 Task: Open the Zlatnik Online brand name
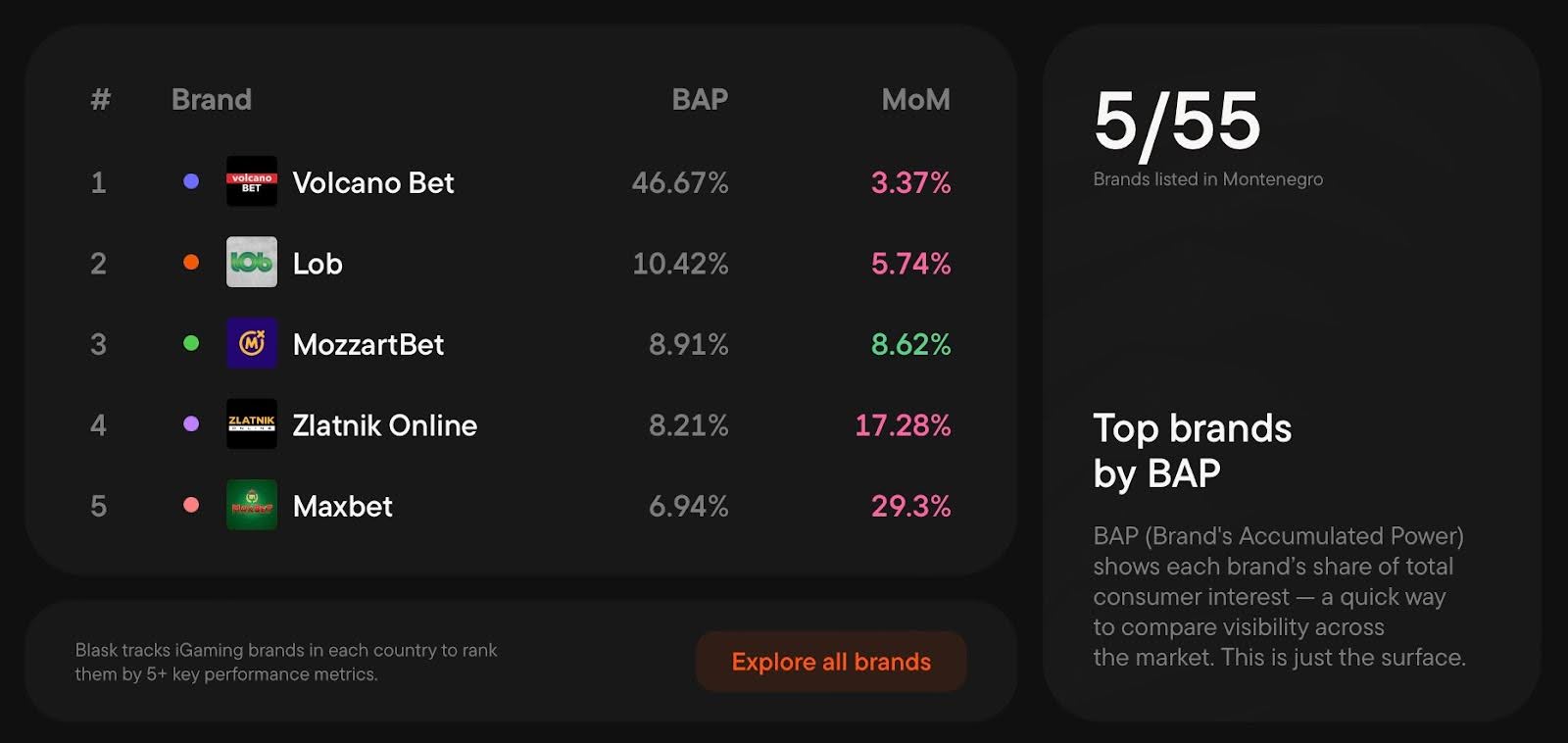[385, 425]
